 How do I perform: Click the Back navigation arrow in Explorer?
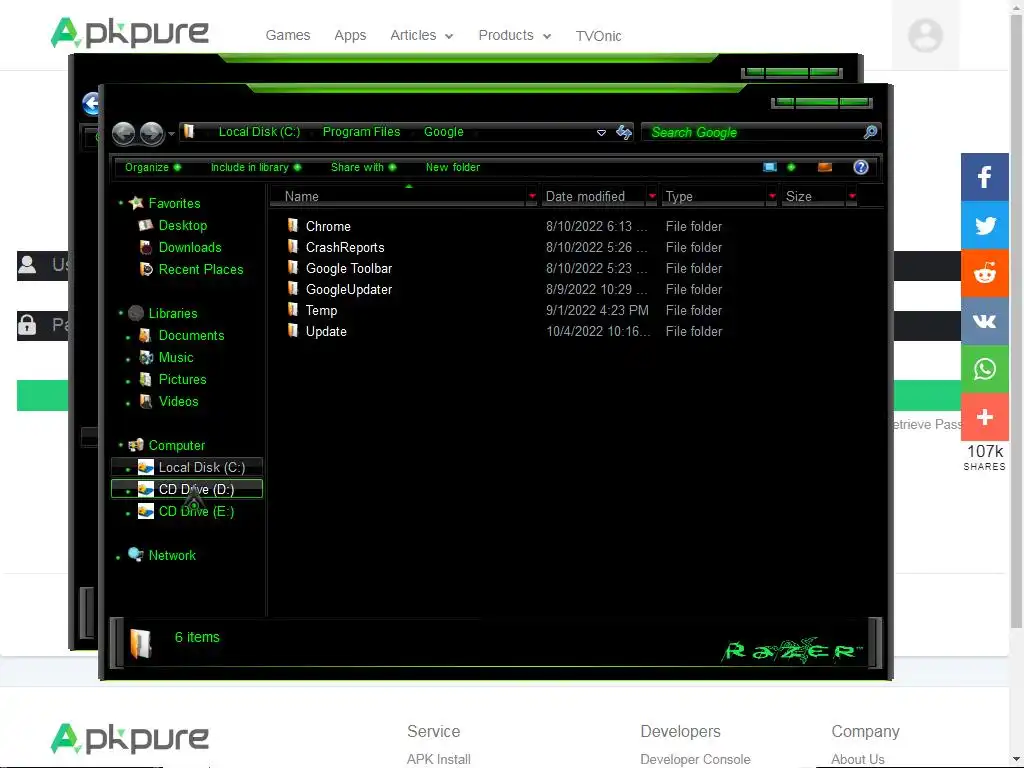[123, 133]
